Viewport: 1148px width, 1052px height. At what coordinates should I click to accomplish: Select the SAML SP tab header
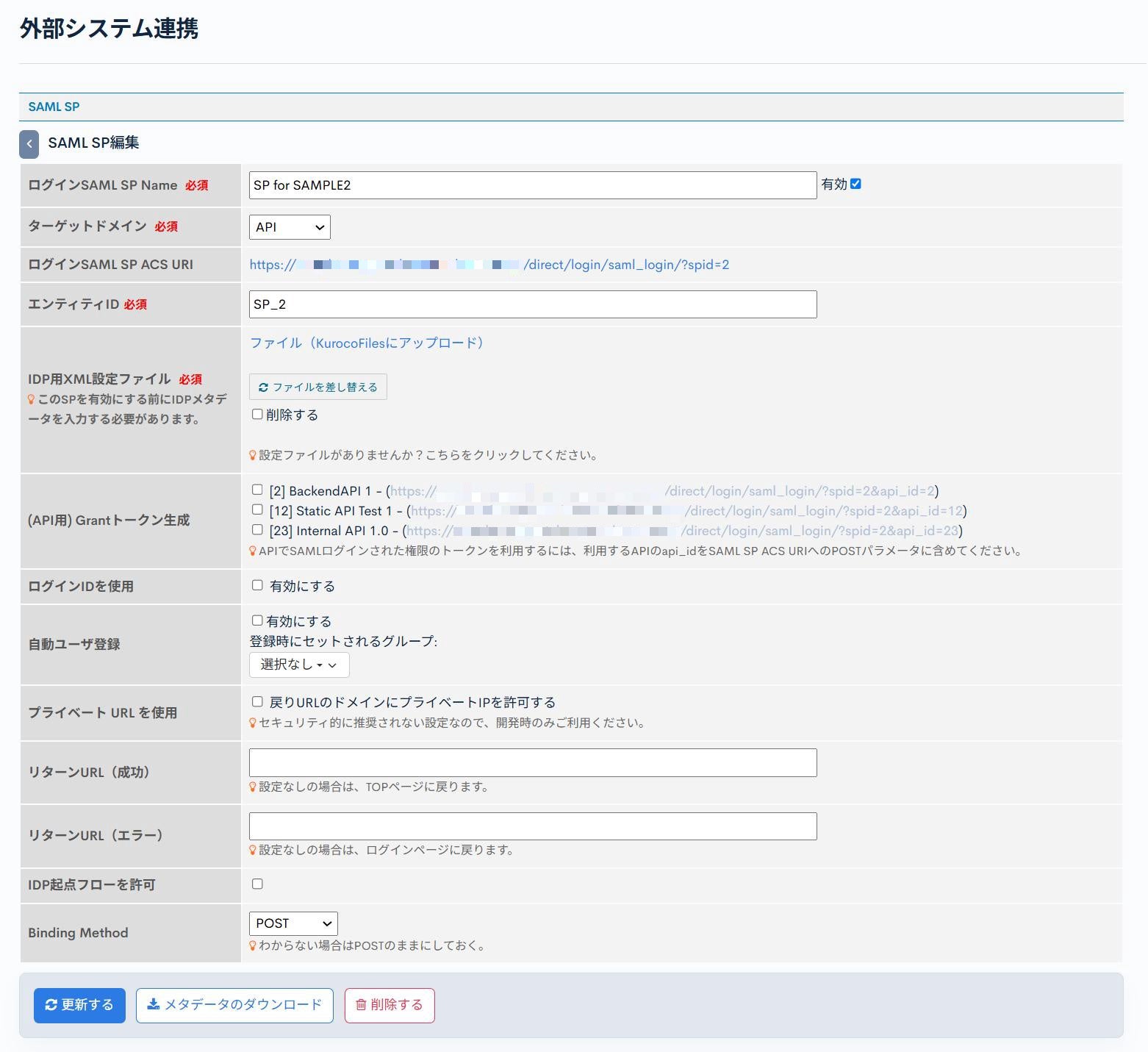point(53,106)
